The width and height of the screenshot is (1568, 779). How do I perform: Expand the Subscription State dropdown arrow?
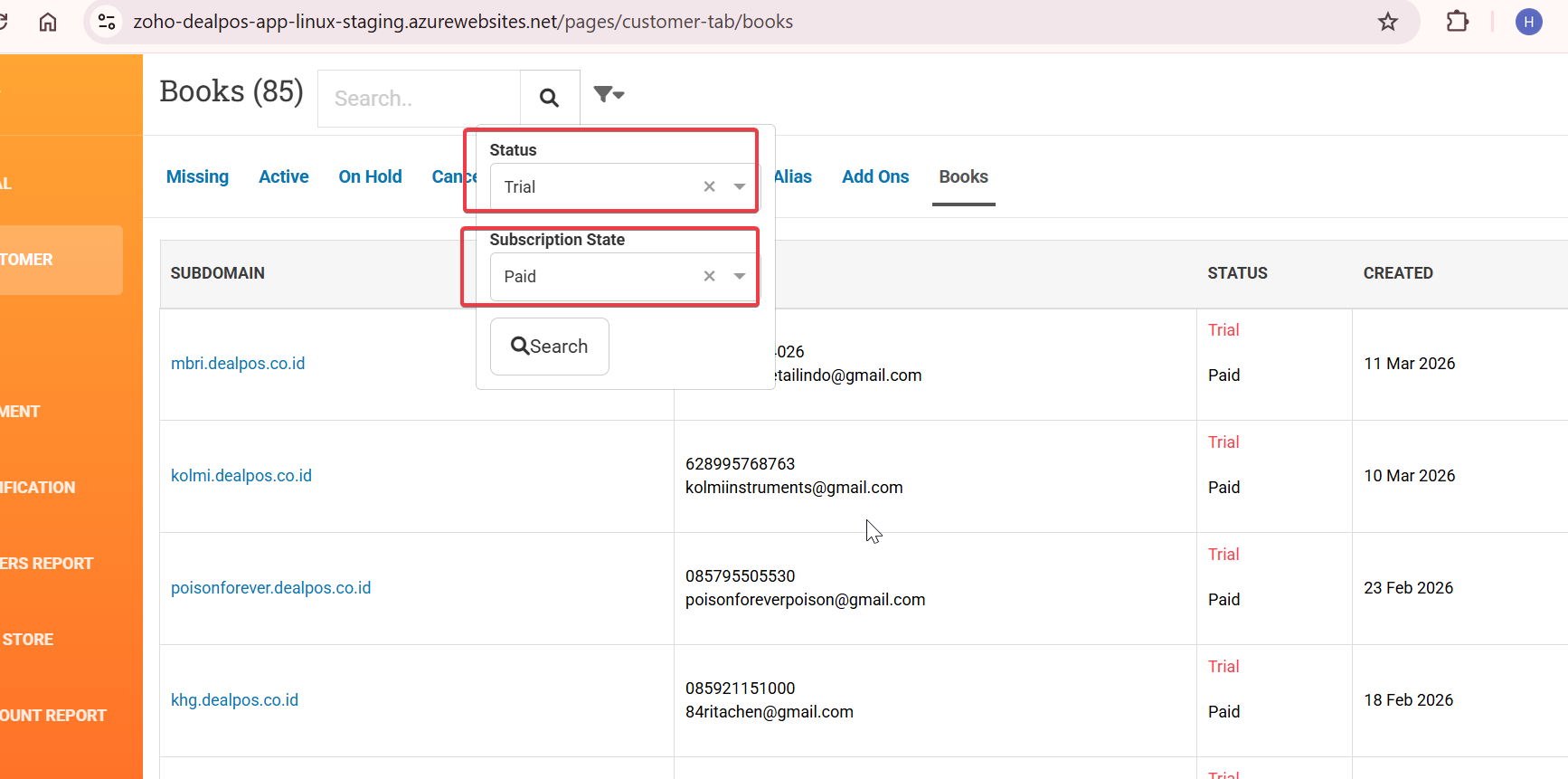click(740, 276)
